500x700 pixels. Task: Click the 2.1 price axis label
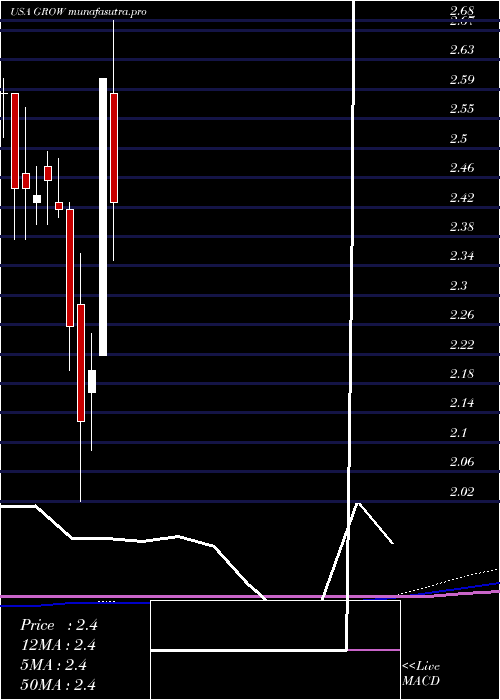(458, 433)
